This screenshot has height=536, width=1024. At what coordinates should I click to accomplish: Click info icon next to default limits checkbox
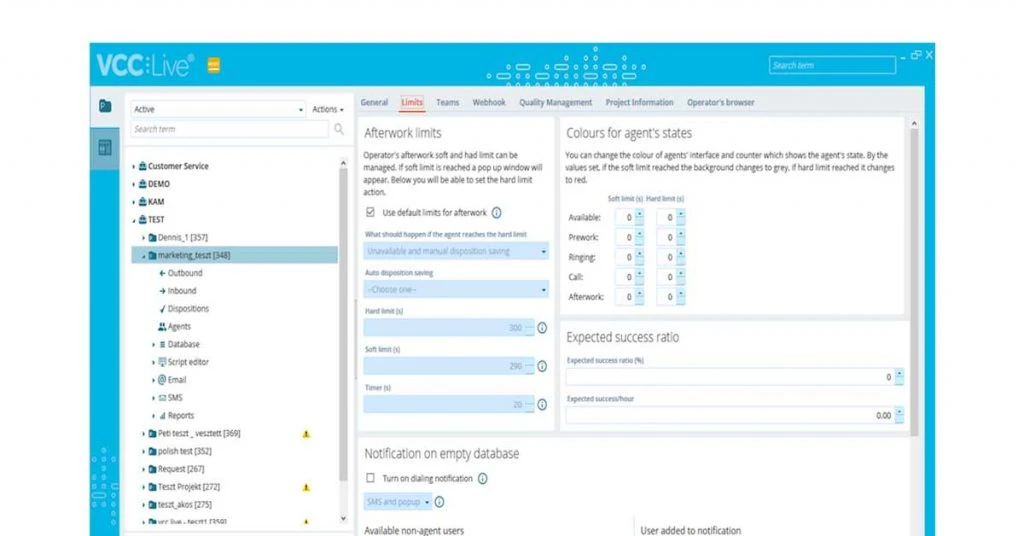coord(496,213)
